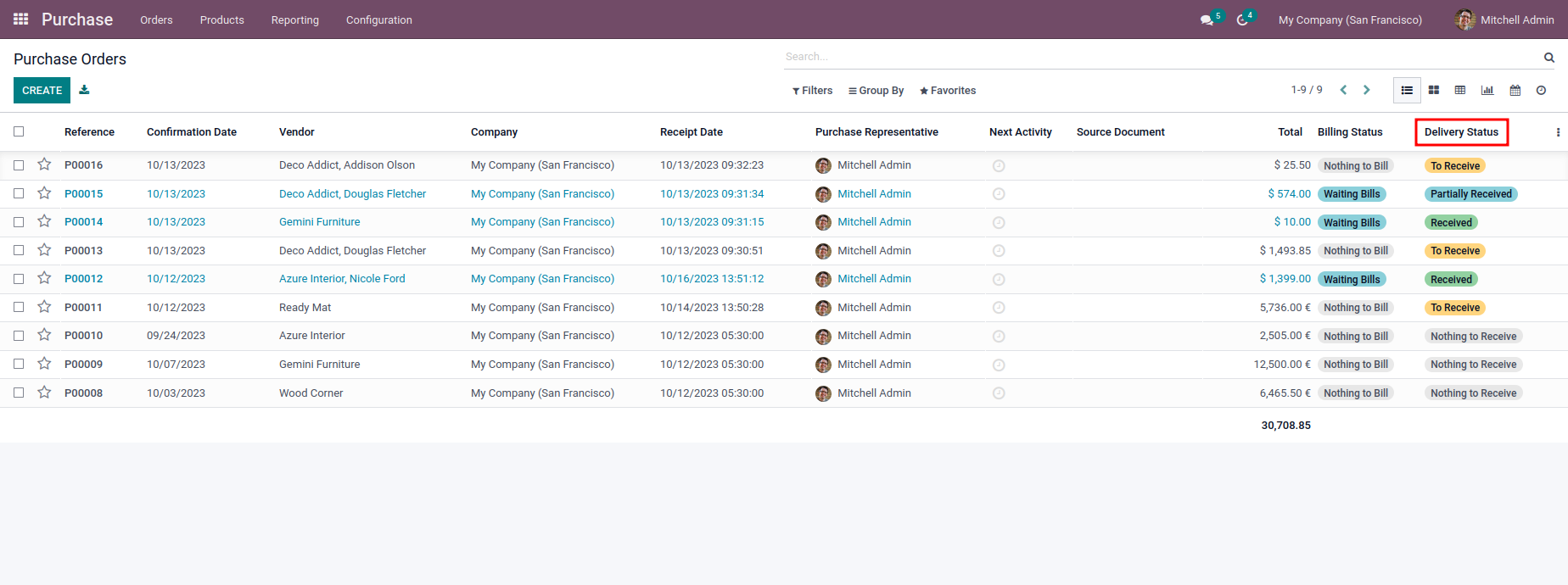
Task: Switch to Calendar view
Action: point(1515,90)
